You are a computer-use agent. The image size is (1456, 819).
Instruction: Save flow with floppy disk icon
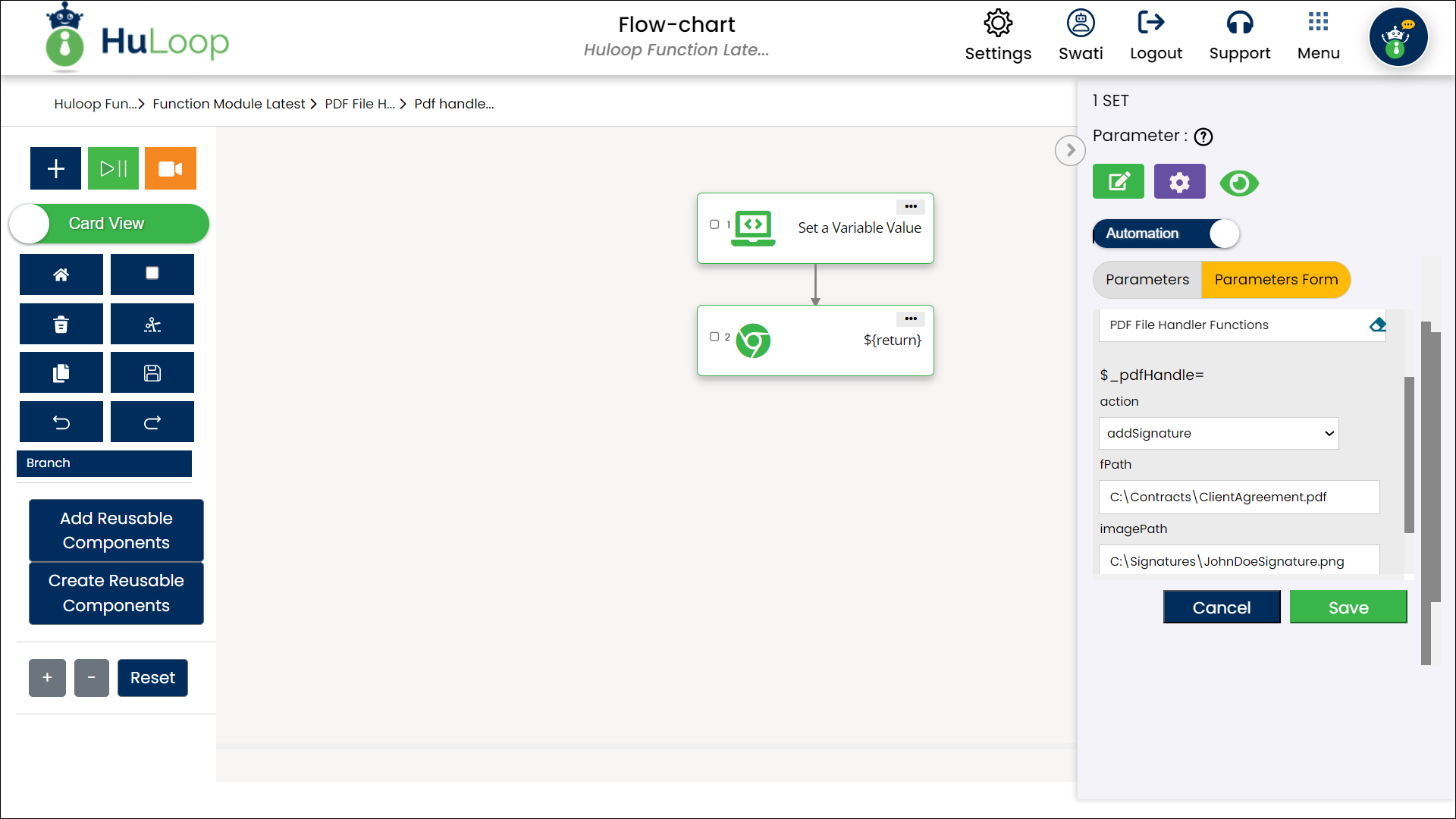click(152, 373)
